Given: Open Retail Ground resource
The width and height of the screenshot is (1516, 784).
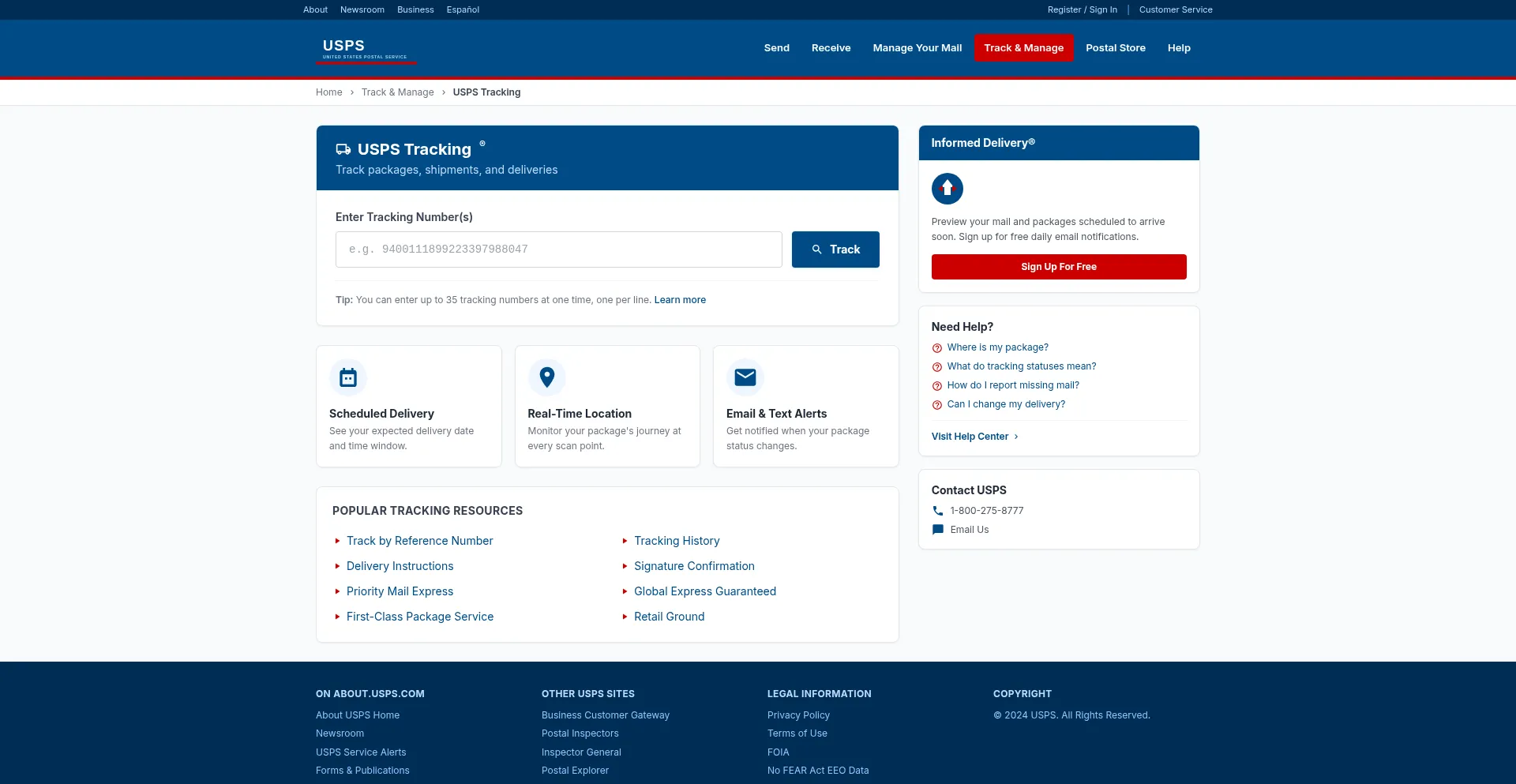Looking at the screenshot, I should pyautogui.click(x=670, y=617).
